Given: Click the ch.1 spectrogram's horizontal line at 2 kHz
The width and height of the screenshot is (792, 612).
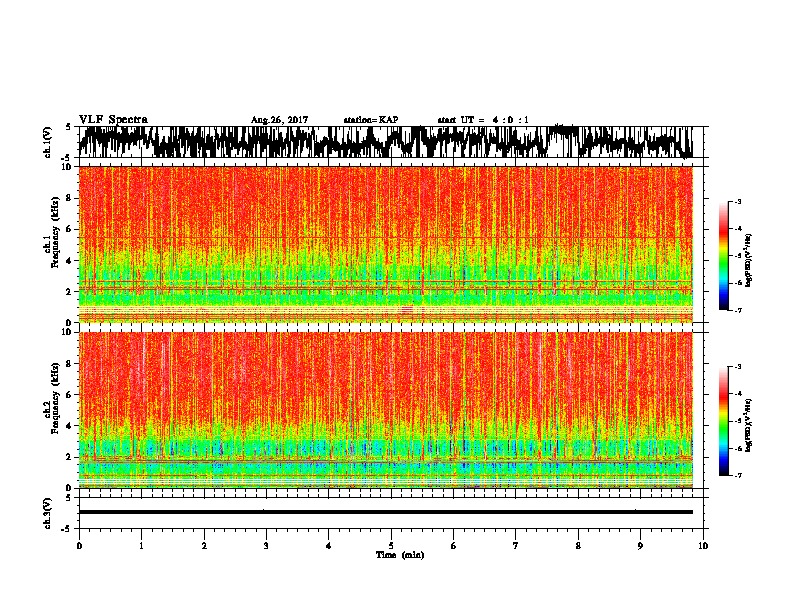Looking at the screenshot, I should 385,289.
